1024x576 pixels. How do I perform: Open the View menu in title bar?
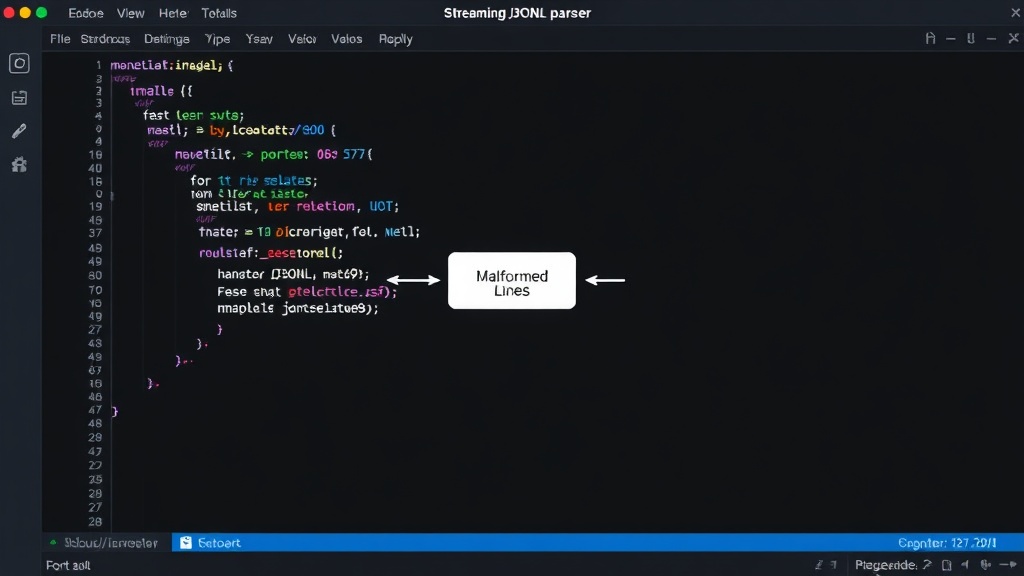click(131, 13)
